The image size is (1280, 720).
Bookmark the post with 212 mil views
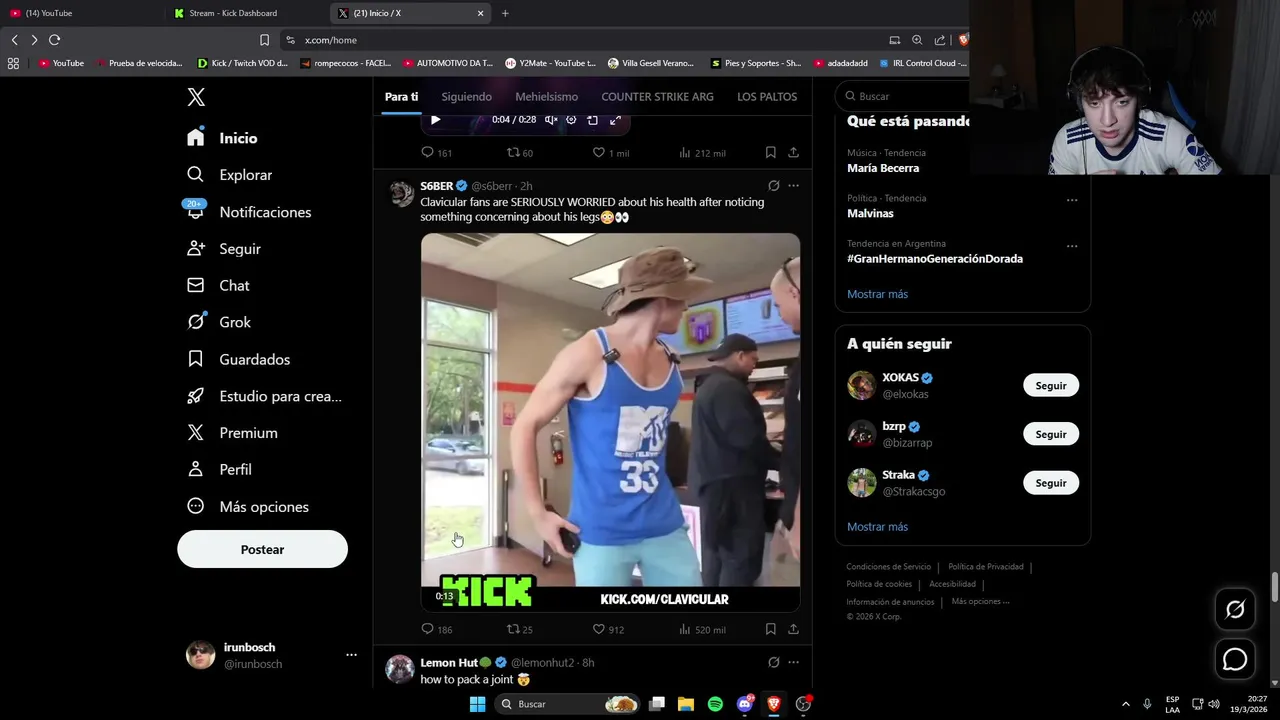point(770,153)
